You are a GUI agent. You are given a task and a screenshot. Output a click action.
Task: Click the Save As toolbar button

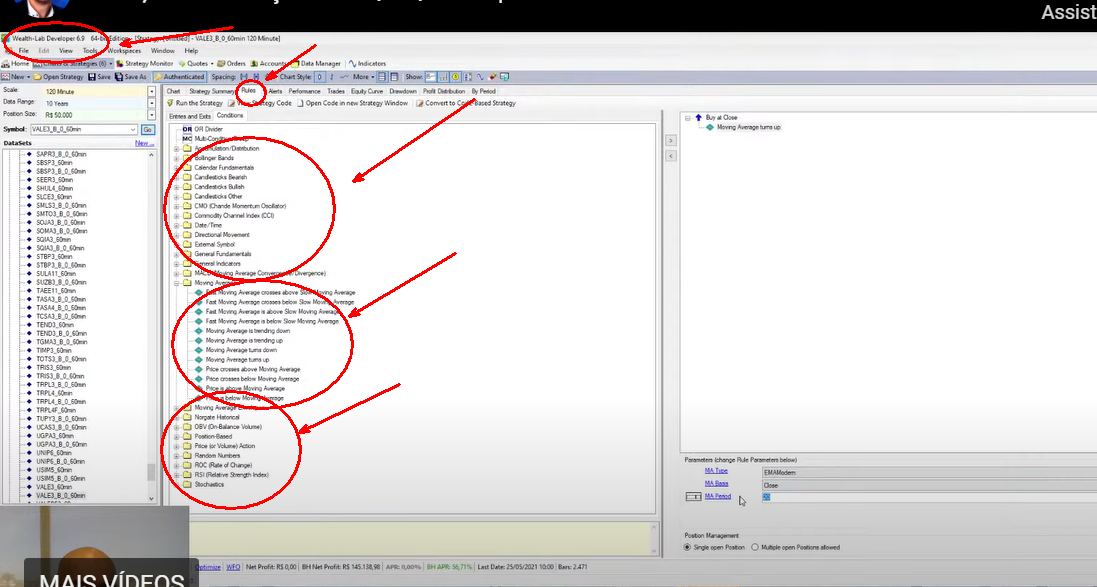(131, 77)
